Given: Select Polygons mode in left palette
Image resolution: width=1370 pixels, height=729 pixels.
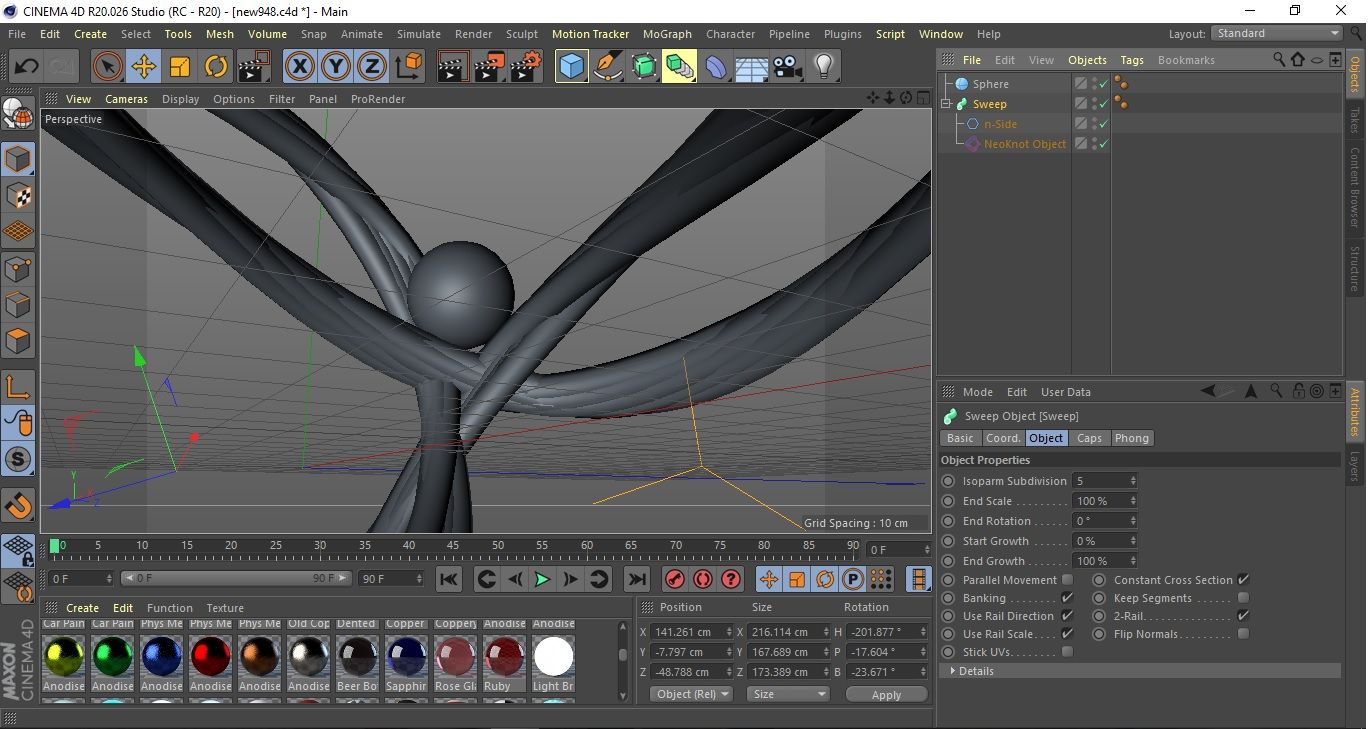Looking at the screenshot, I should (x=18, y=340).
